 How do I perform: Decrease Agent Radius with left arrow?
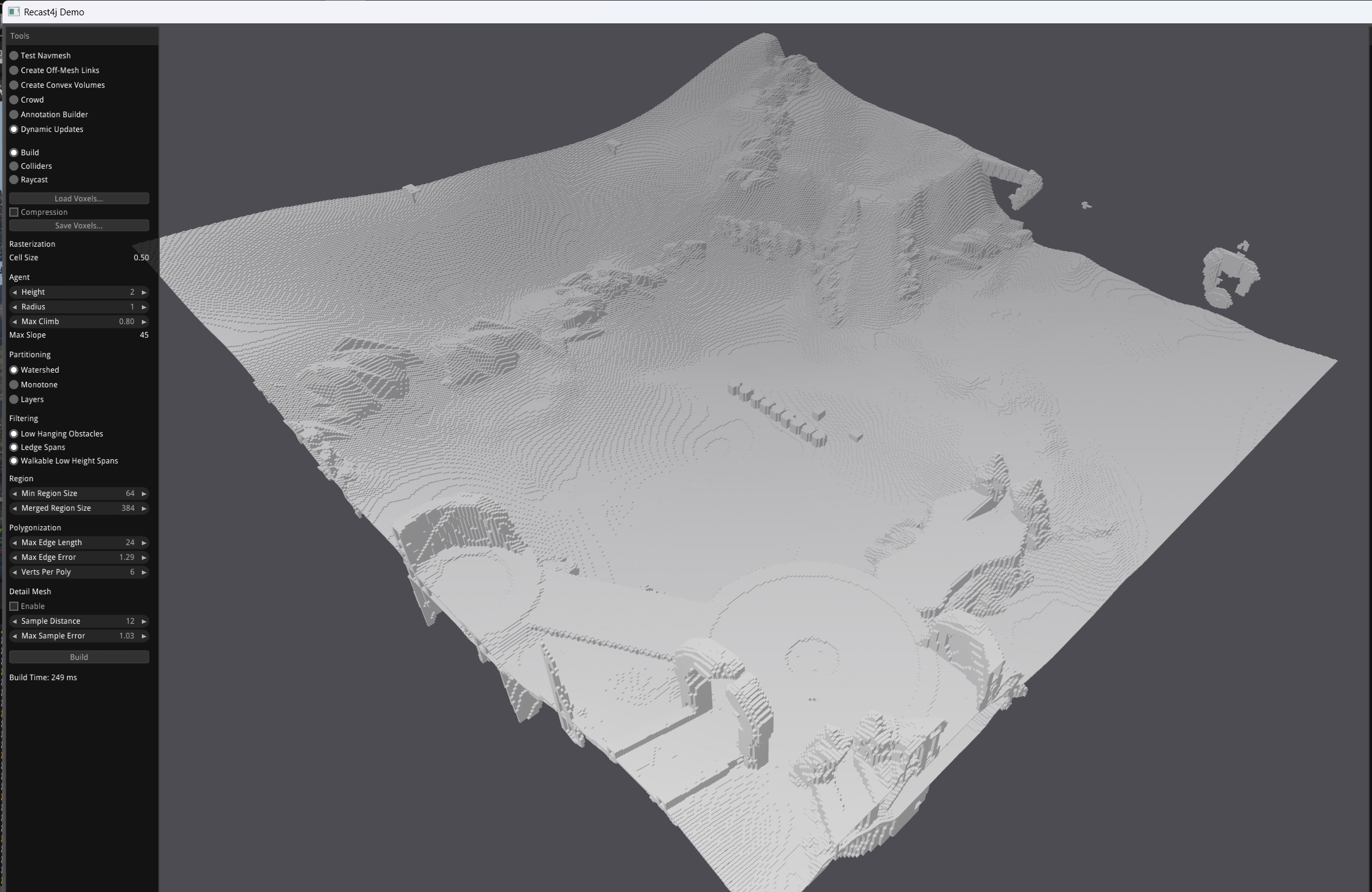click(14, 307)
